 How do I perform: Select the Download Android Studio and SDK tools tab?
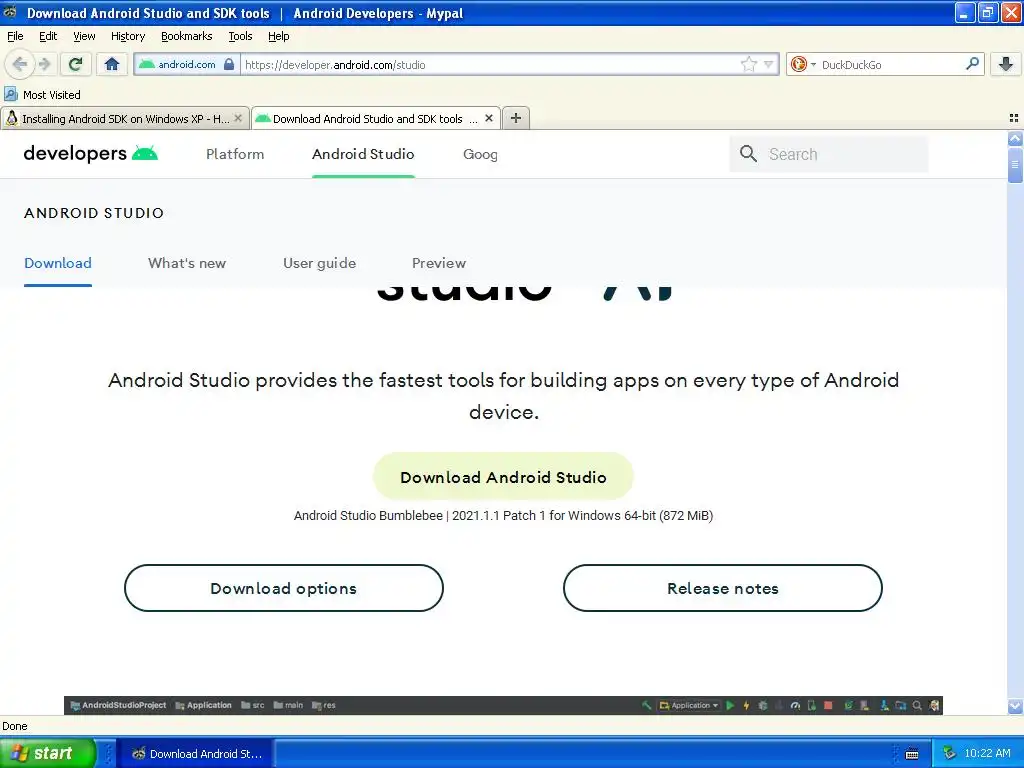coord(376,118)
